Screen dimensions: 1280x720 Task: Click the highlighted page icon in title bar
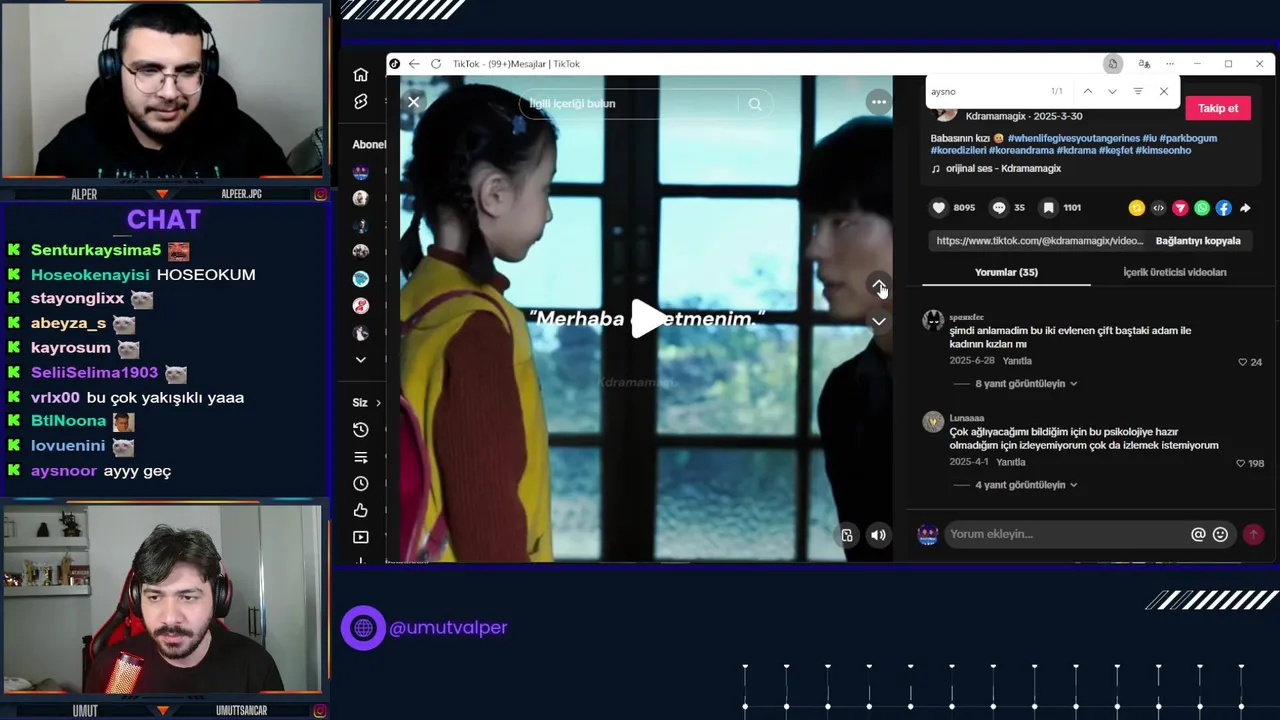(x=1112, y=64)
